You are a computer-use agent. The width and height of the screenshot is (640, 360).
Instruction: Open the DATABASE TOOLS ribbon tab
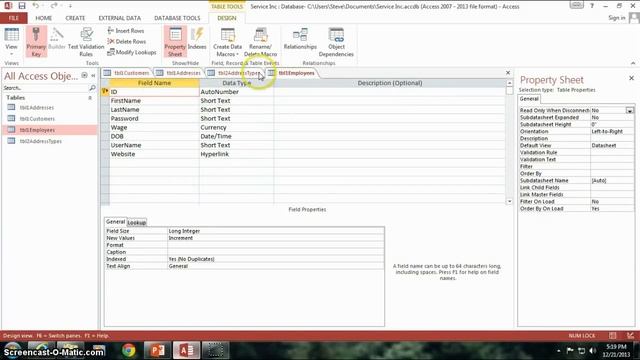point(177,18)
